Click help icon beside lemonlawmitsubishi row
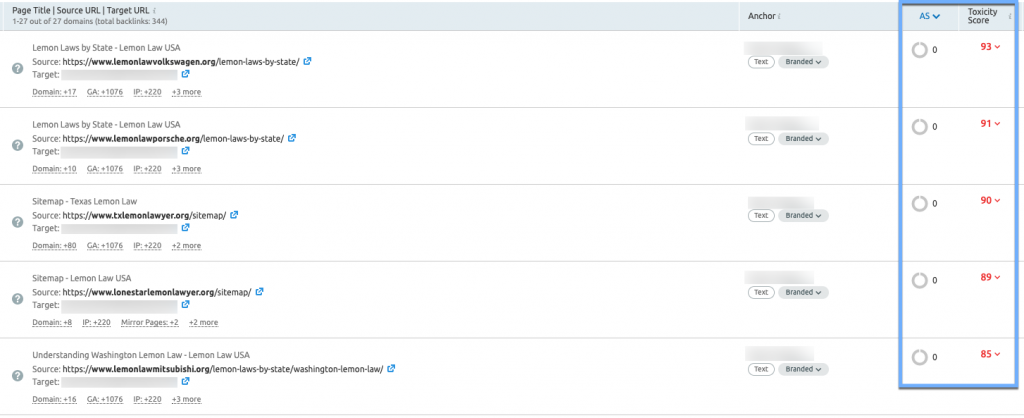The image size is (1024, 418). coord(17,375)
